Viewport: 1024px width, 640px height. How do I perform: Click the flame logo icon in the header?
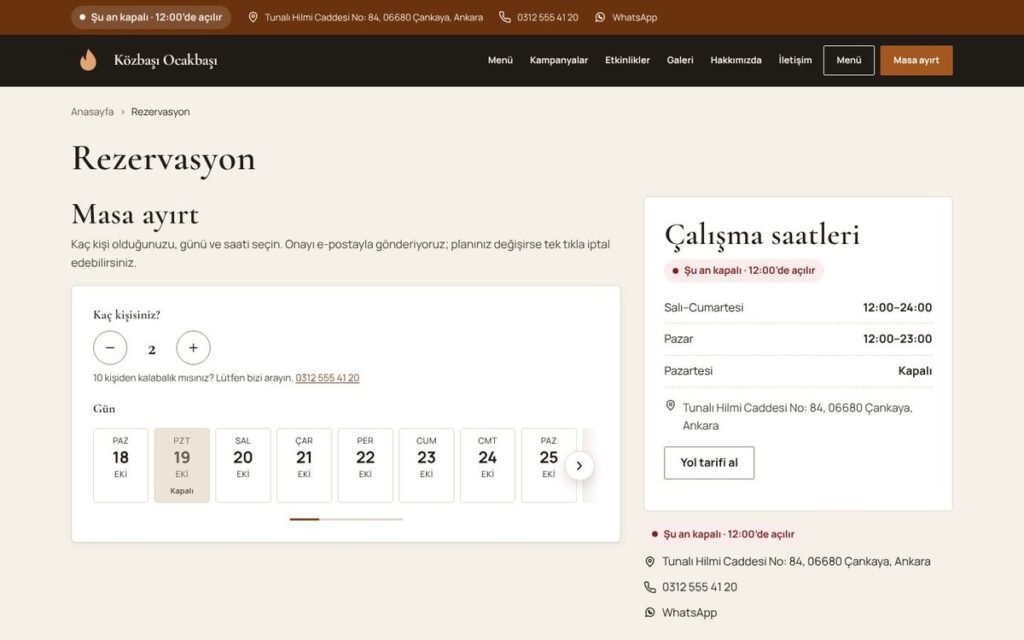[x=88, y=60]
